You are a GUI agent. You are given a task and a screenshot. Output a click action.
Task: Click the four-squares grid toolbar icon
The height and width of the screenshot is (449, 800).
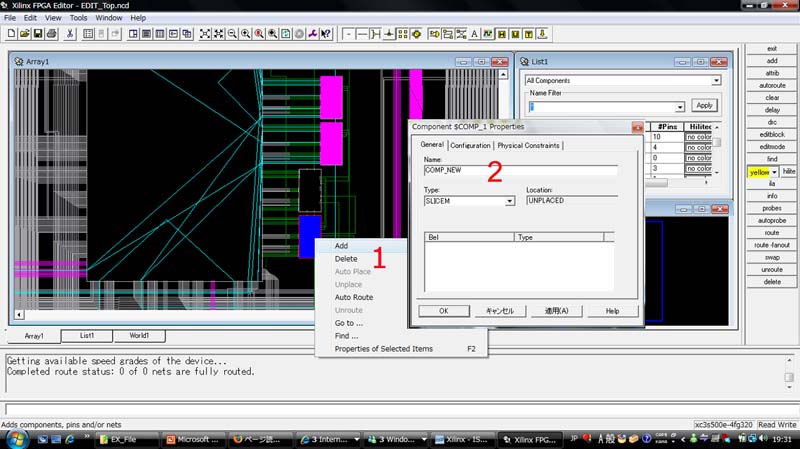(x=403, y=34)
